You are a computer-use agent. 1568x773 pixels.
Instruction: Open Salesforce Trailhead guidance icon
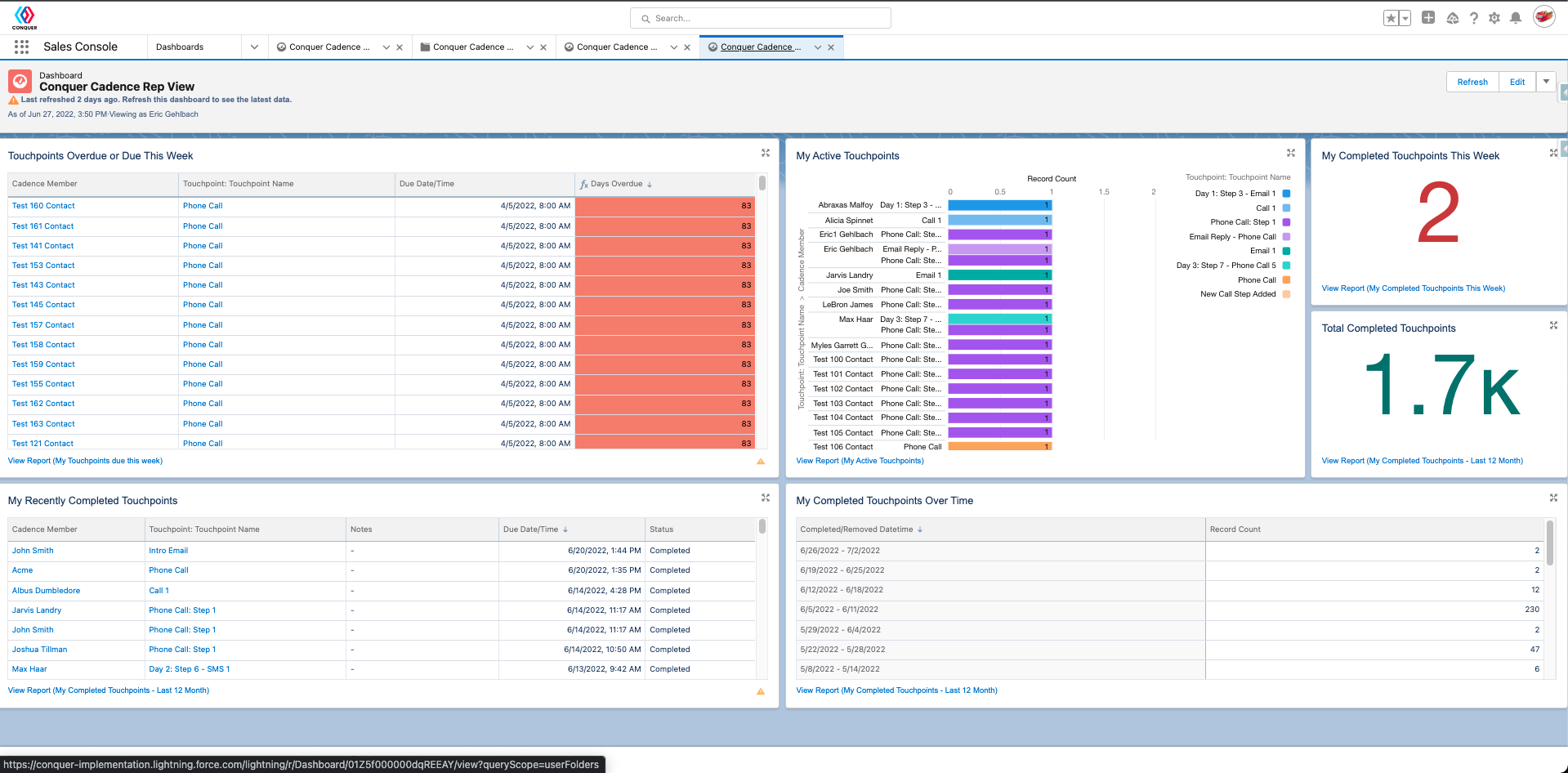coord(1453,18)
